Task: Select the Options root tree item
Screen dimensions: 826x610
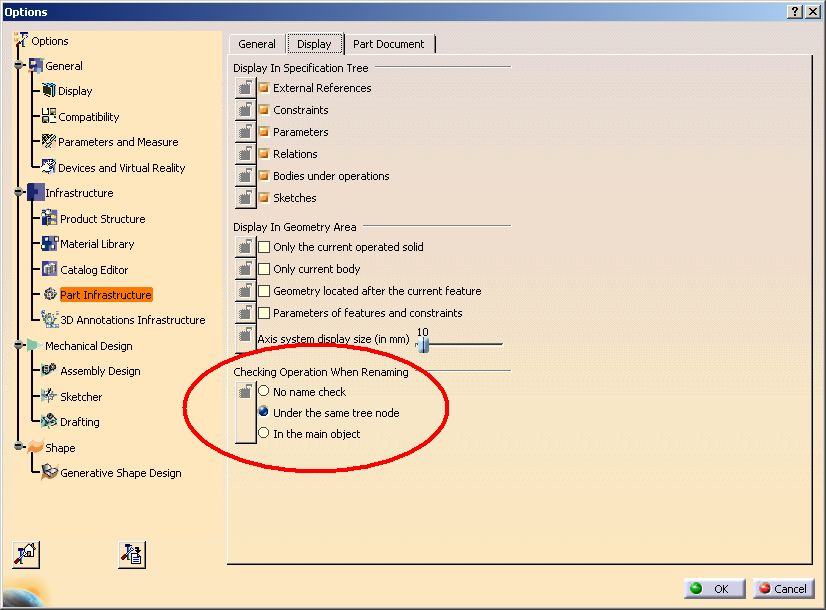Action: [50, 41]
